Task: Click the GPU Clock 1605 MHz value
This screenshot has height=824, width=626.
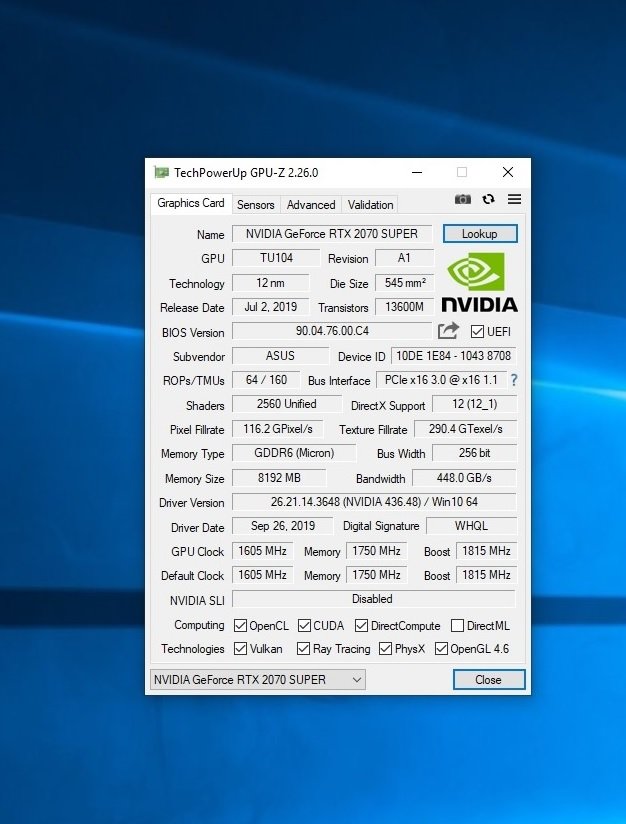Action: (262, 551)
